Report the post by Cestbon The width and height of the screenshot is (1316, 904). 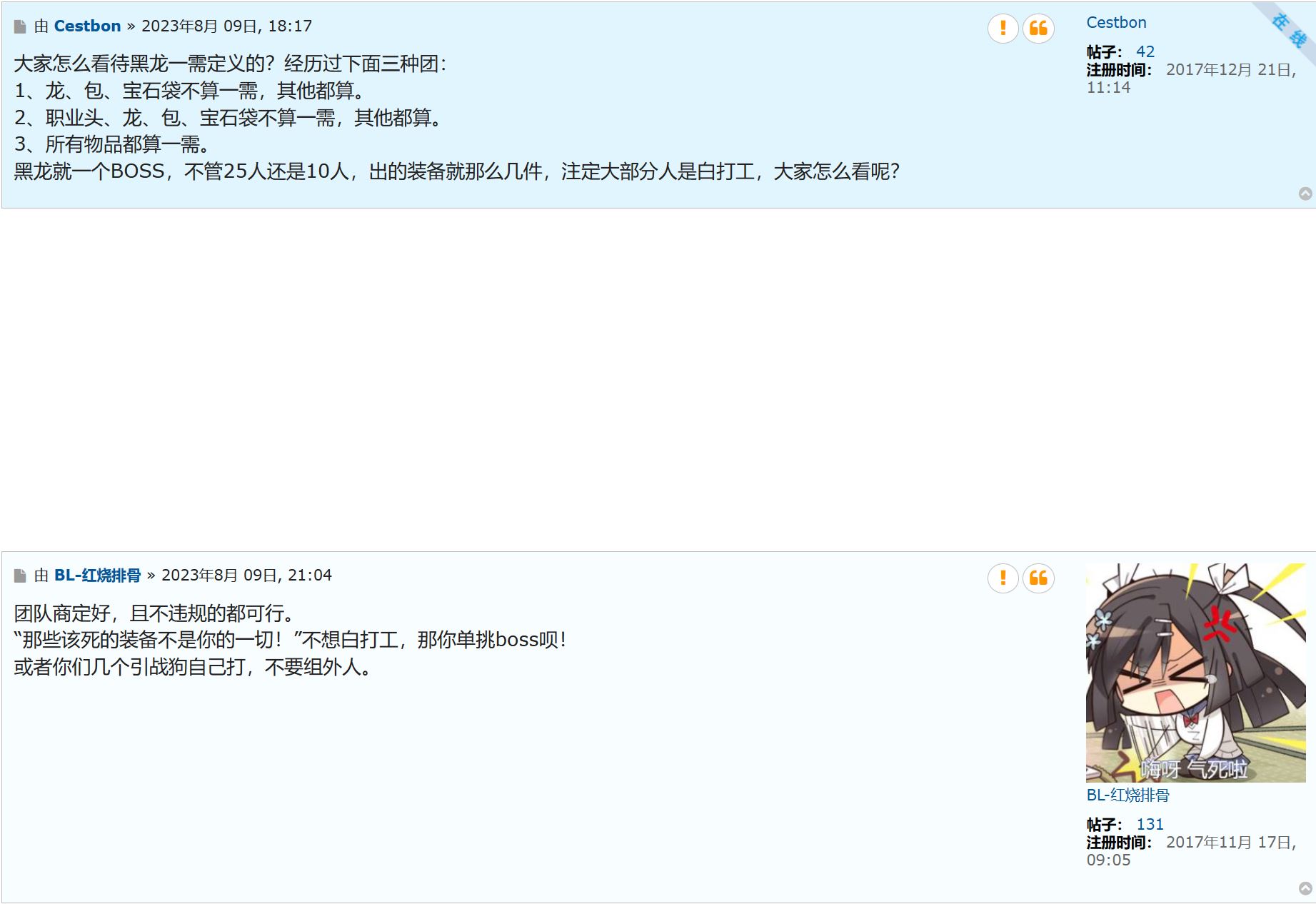coord(1003,29)
